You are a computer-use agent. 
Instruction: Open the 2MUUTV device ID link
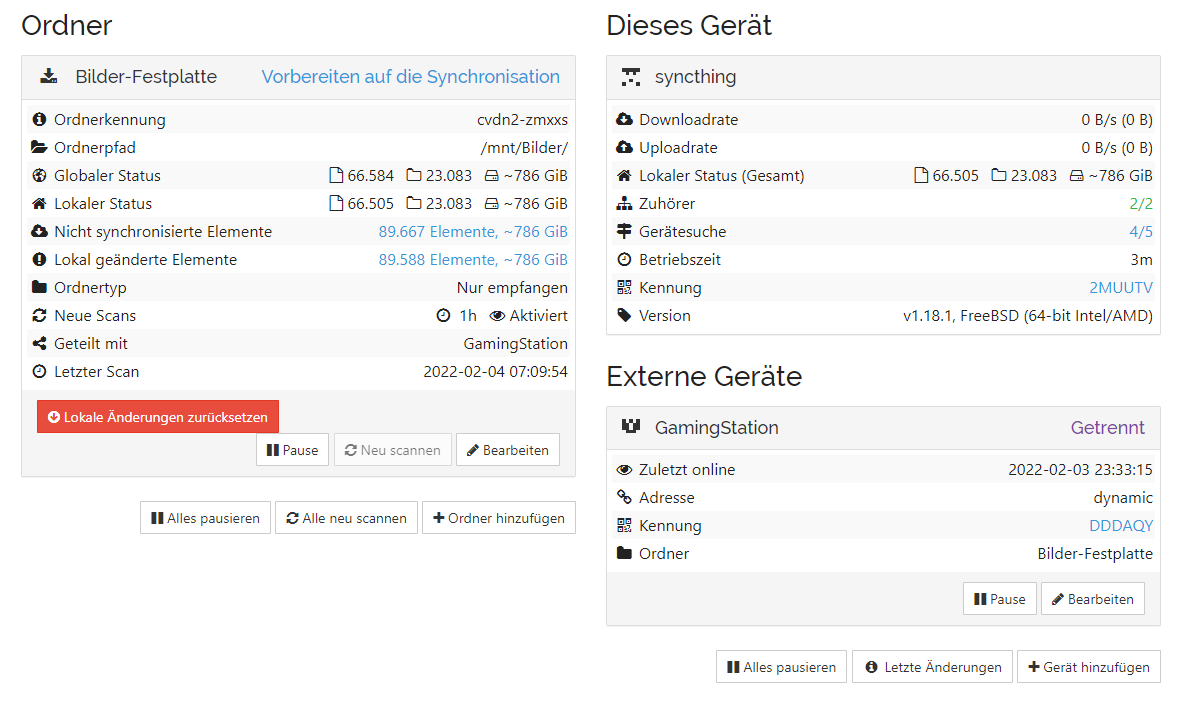(1120, 288)
